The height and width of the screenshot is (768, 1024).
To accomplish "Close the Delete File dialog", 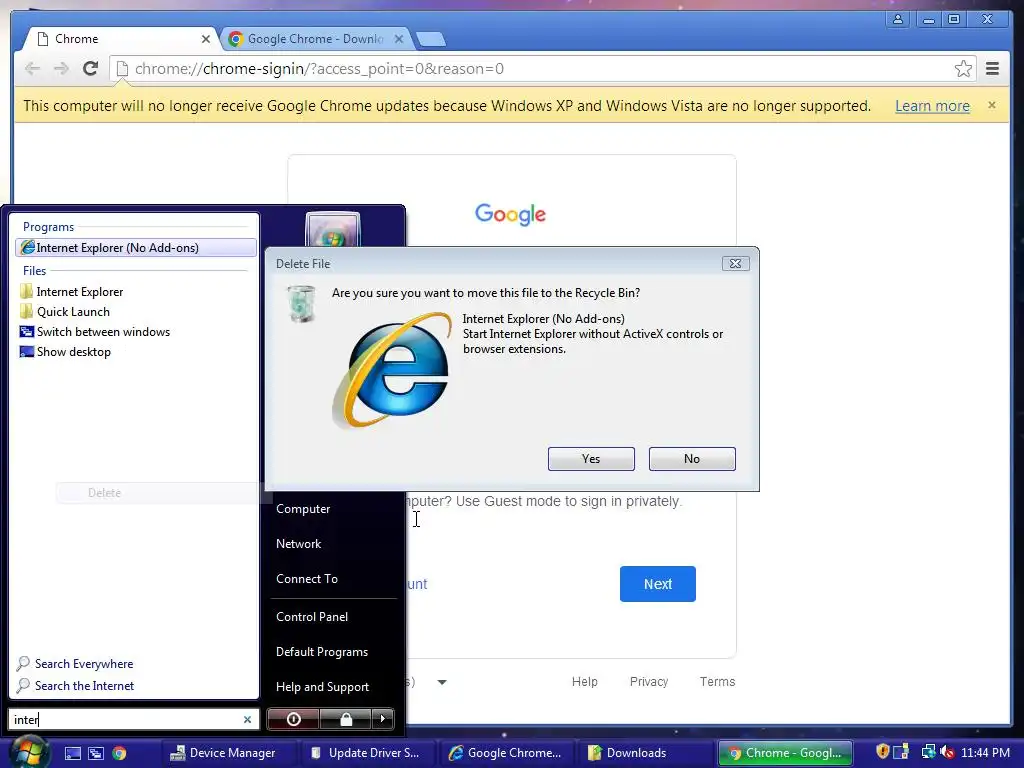I will click(735, 263).
